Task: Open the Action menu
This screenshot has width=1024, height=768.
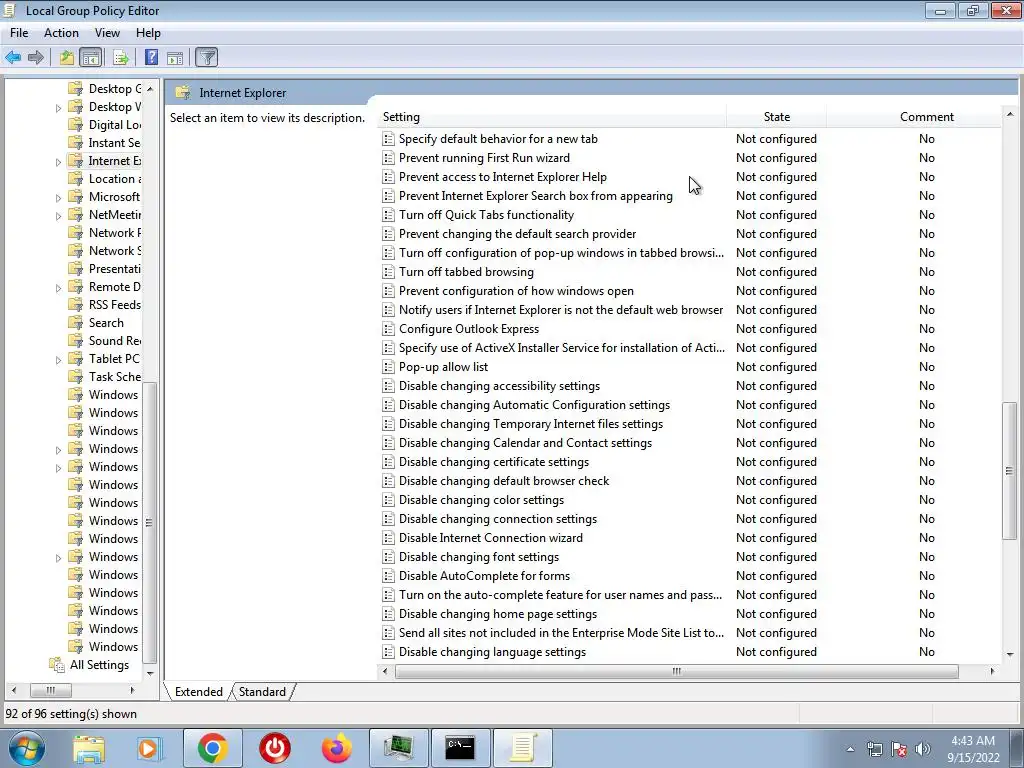Action: click(x=61, y=33)
